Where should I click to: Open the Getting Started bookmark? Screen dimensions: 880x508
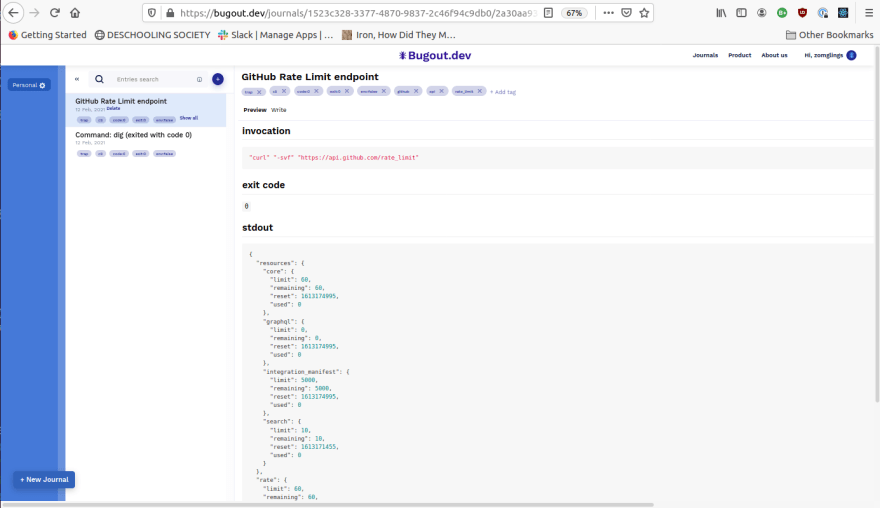(47, 35)
